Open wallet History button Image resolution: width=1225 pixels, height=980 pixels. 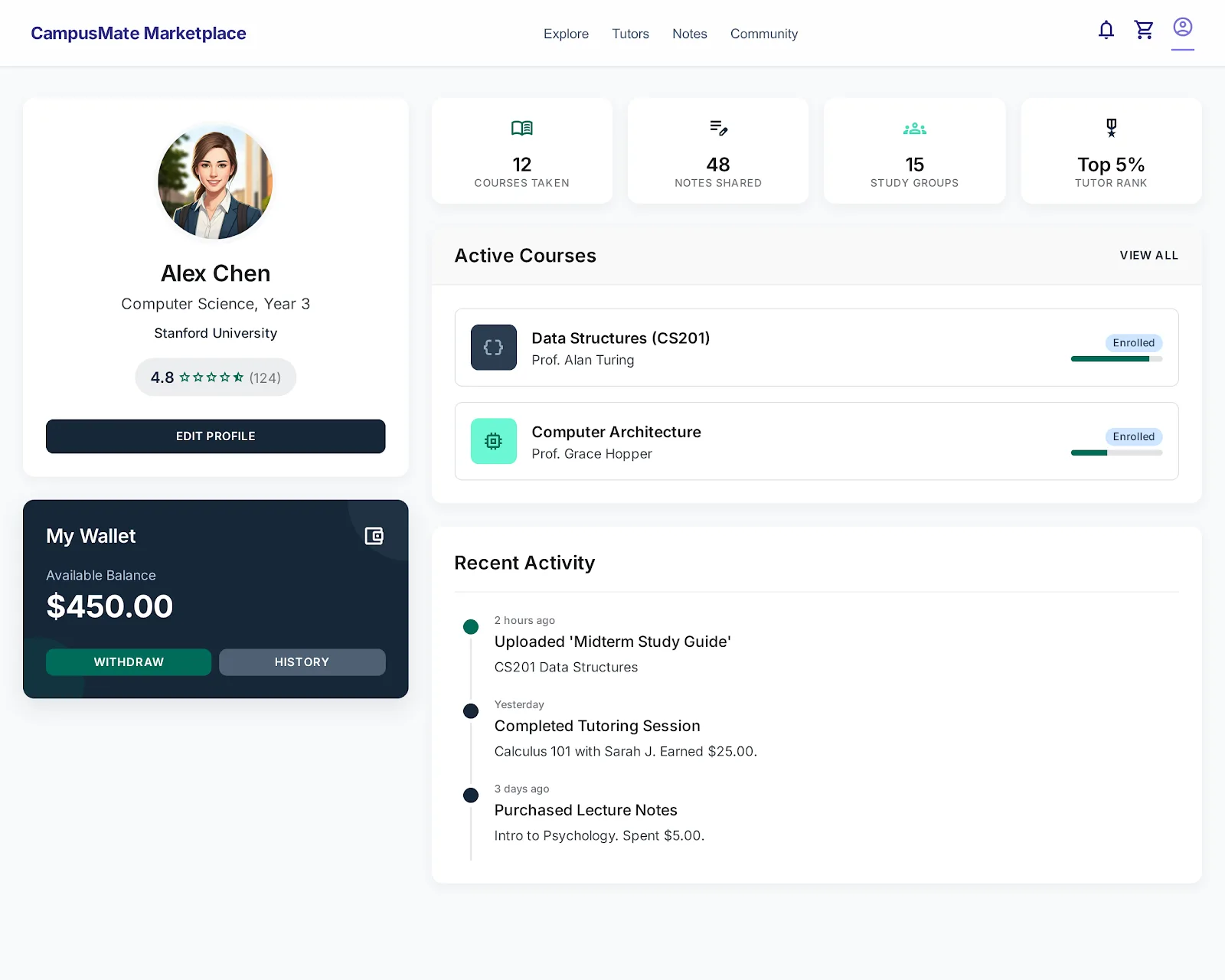point(302,662)
